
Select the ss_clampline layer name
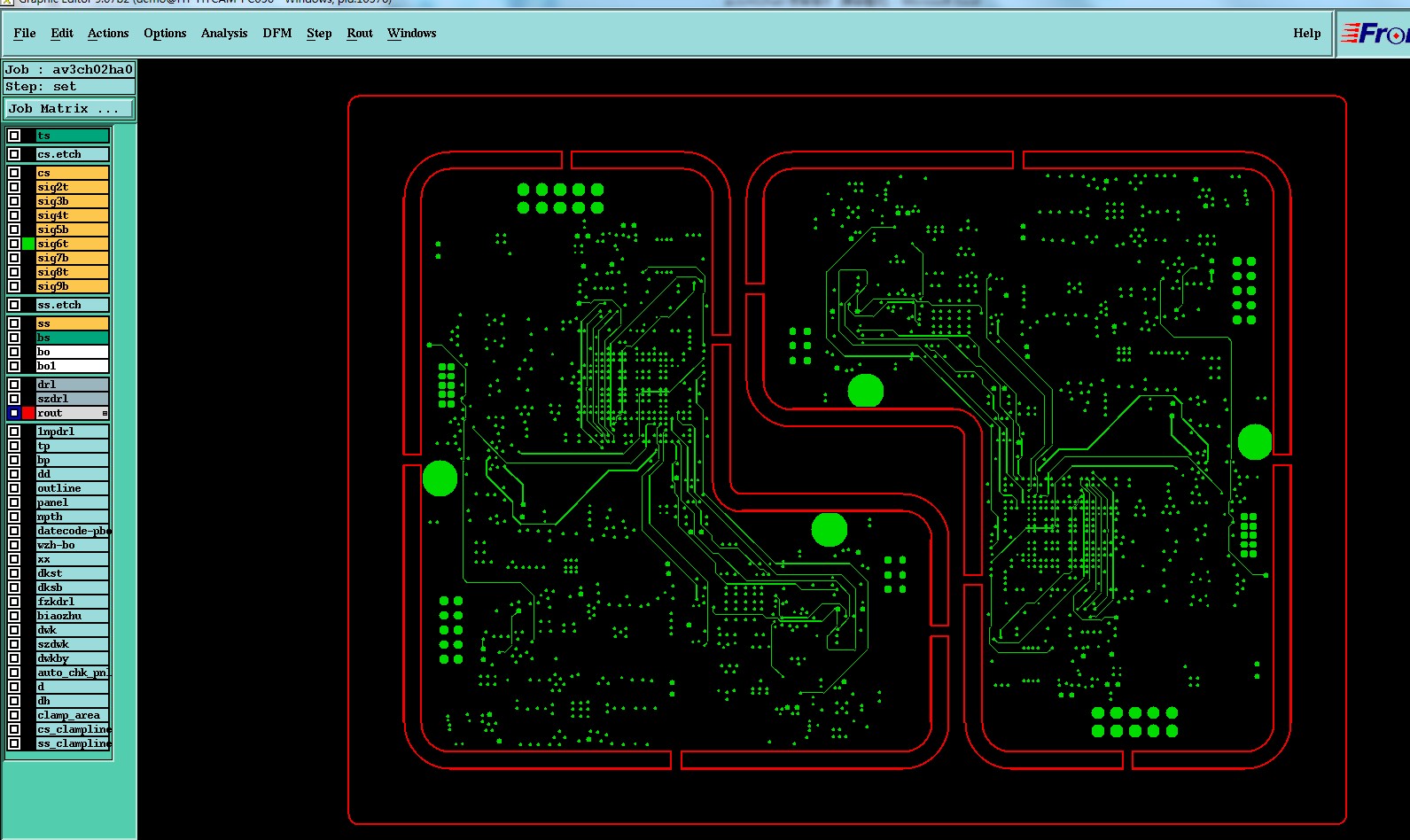point(73,743)
